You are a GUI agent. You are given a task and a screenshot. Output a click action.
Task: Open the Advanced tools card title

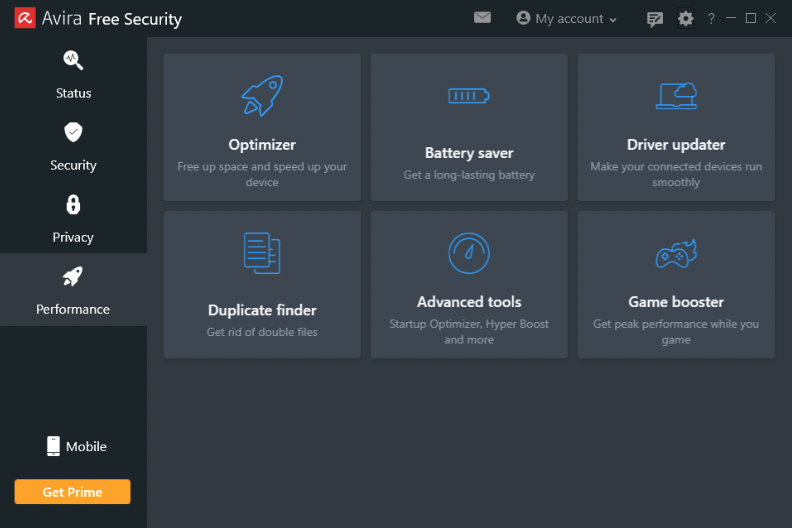coord(469,302)
